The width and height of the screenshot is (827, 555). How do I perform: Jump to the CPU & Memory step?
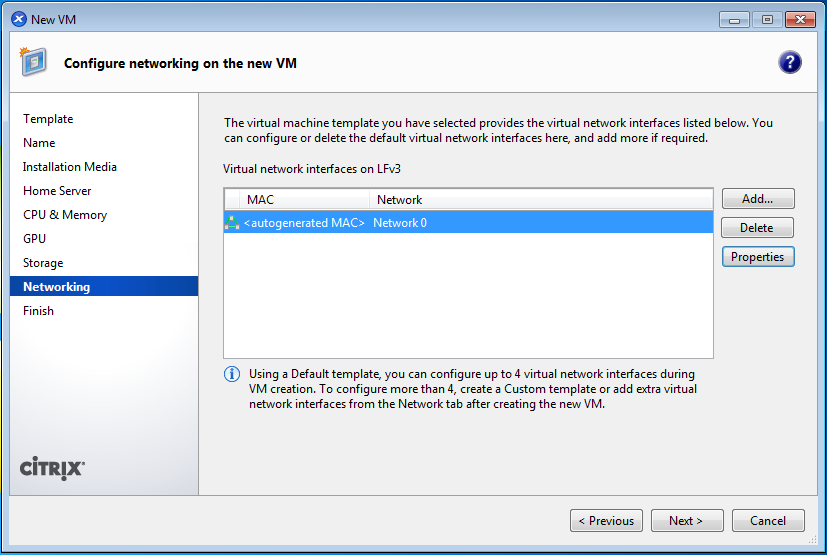[x=65, y=215]
